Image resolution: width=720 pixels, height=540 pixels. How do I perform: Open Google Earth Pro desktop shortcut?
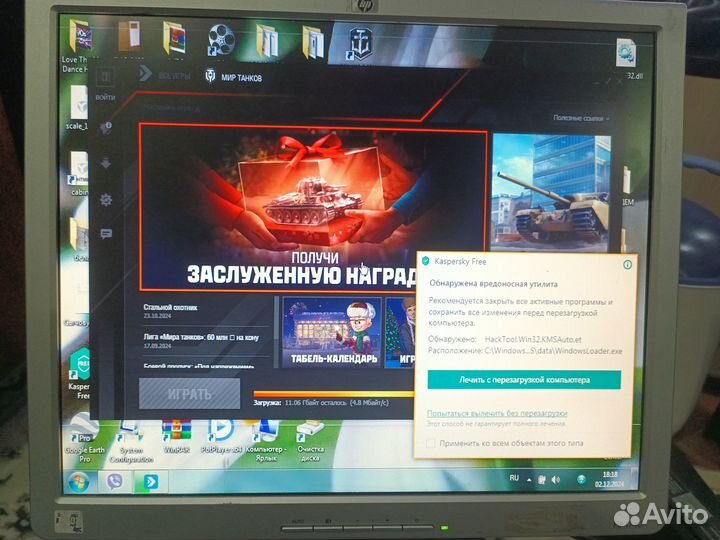82,437
